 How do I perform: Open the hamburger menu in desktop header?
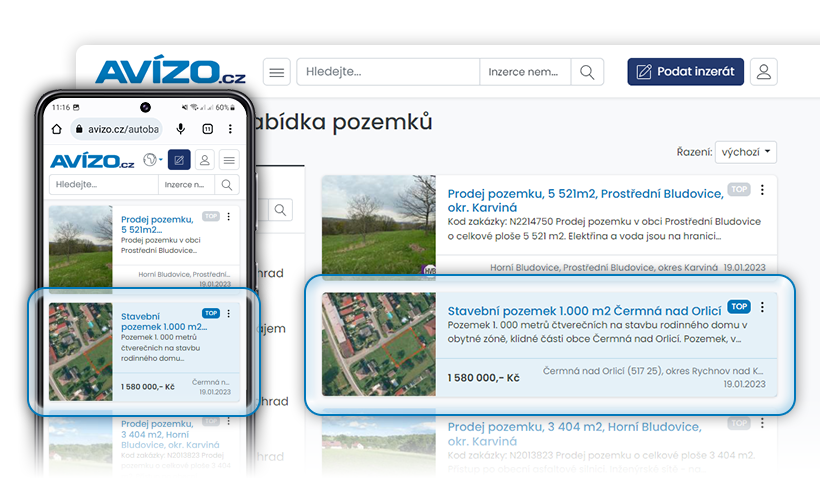point(277,72)
